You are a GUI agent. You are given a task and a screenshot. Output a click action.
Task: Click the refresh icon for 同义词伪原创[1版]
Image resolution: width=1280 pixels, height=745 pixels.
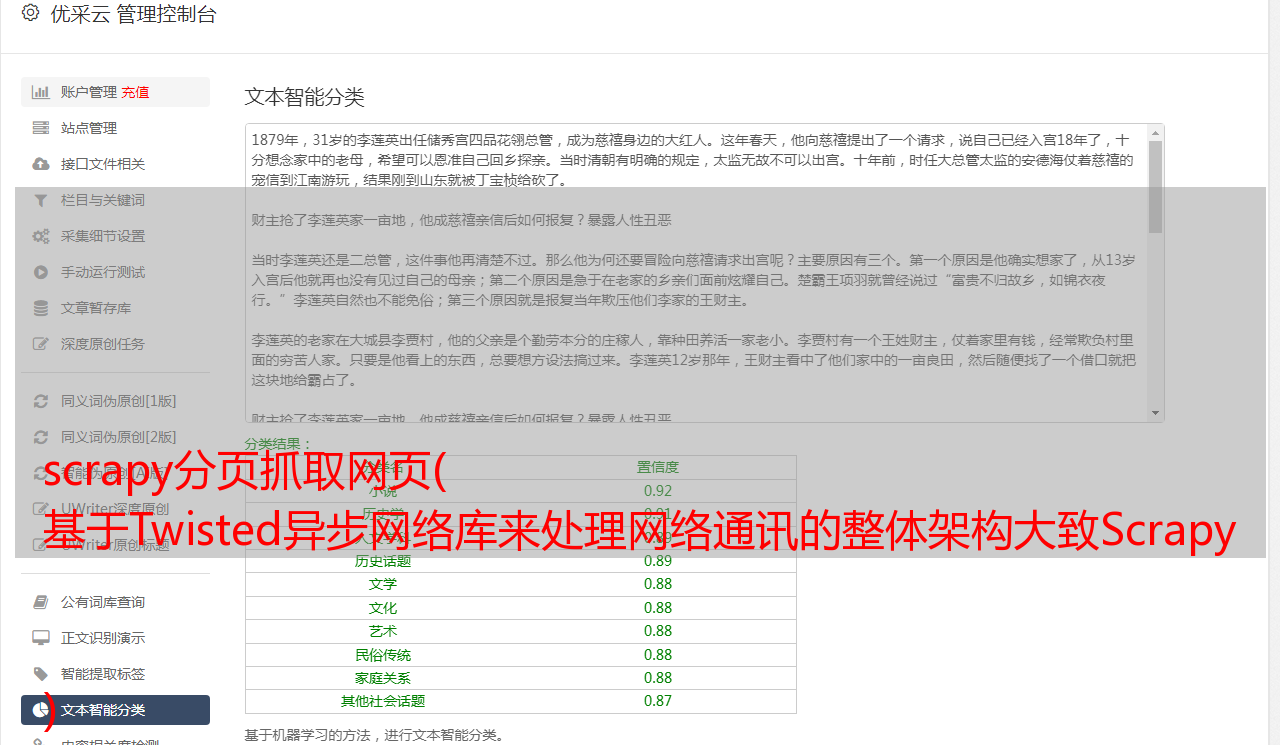[x=41, y=401]
